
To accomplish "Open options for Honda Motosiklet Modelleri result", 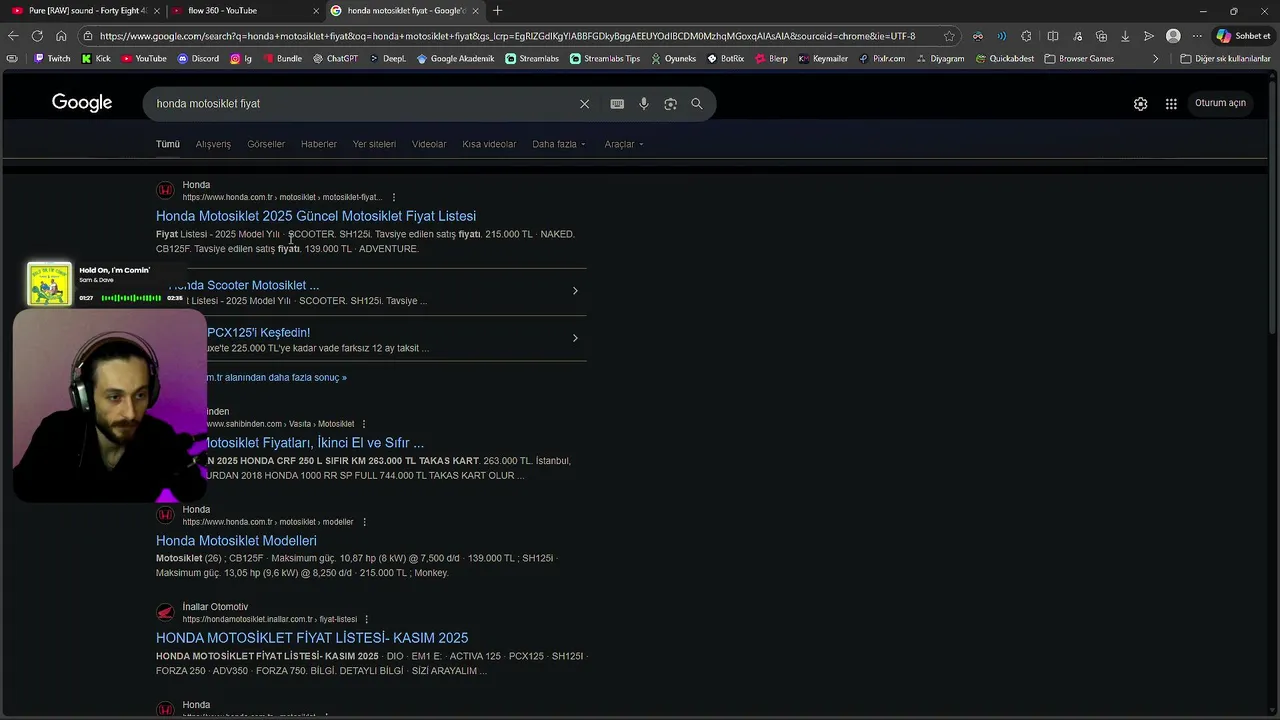I will point(364,522).
